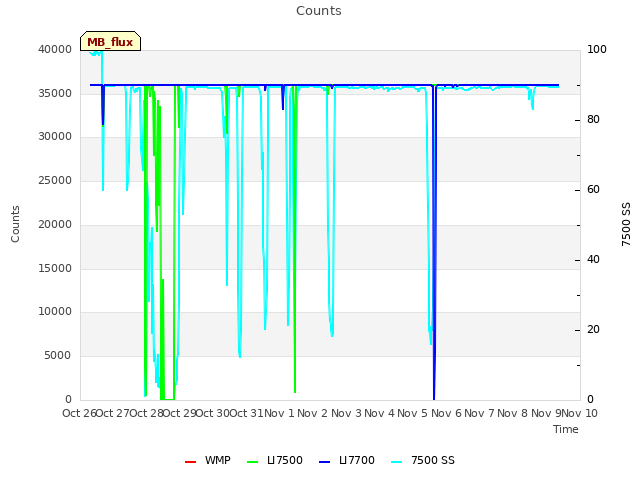Screen dimensions: 640x480
Task: Click the green LI7500 legend swatch
Action: [253, 462]
